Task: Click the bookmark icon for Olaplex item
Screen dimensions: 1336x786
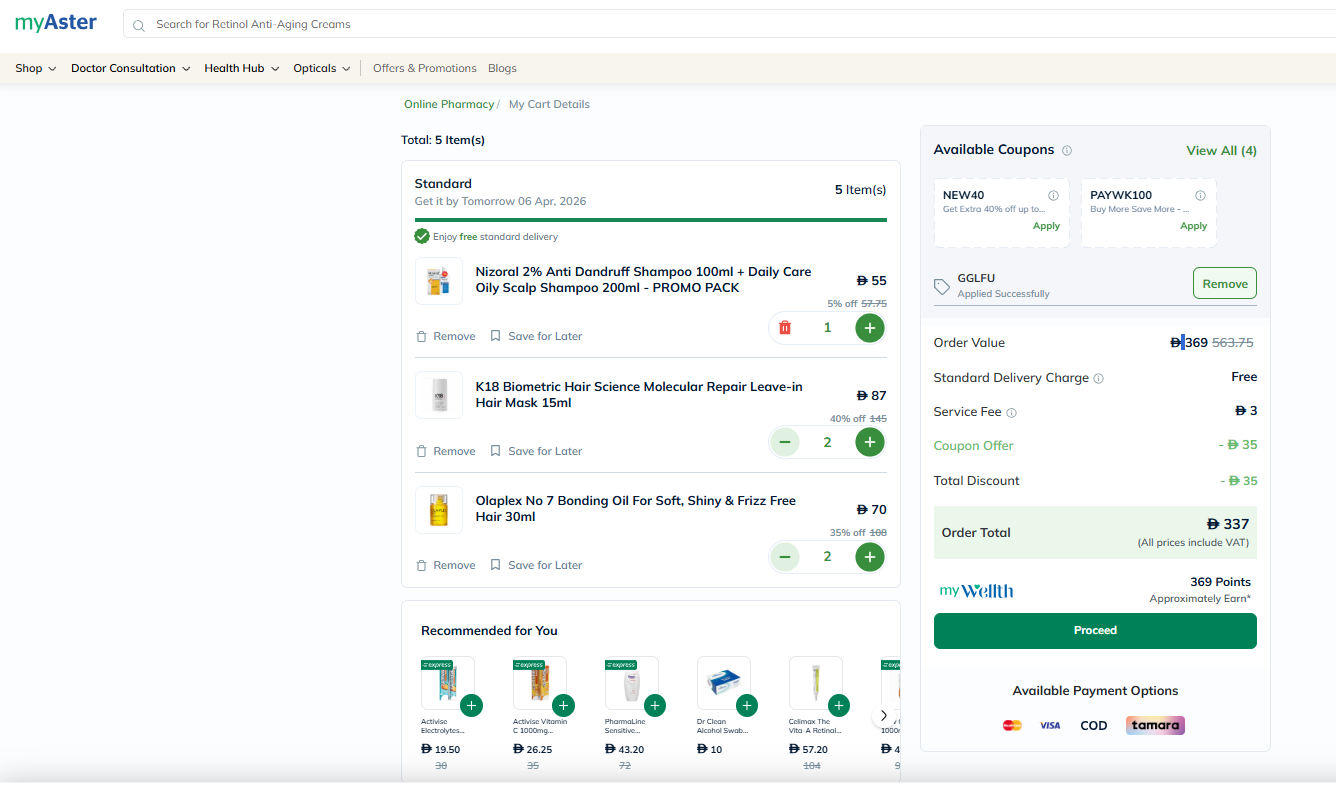Action: pyautogui.click(x=495, y=565)
